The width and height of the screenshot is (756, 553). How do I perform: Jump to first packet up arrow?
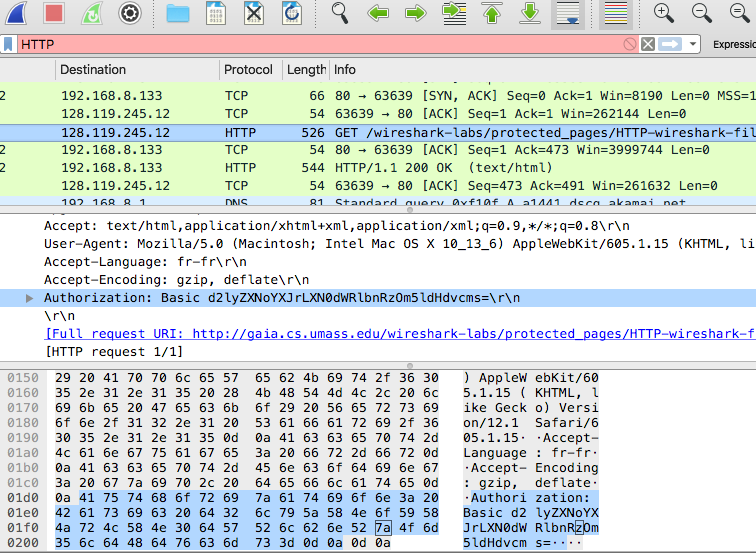[x=492, y=13]
